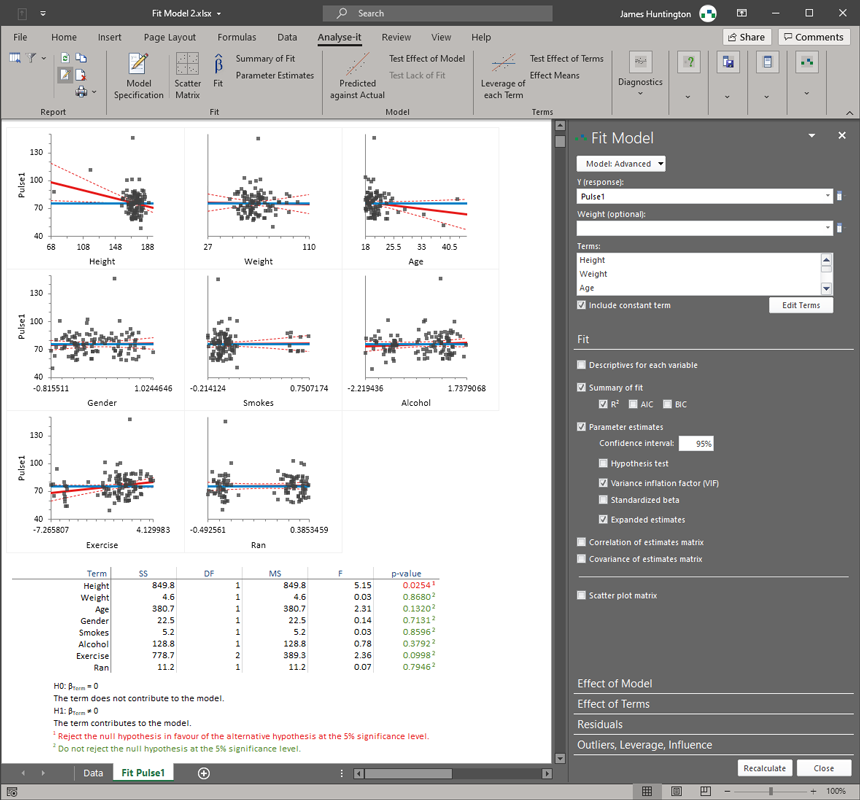Untick Variance inflation factor (VIF)

603,483
